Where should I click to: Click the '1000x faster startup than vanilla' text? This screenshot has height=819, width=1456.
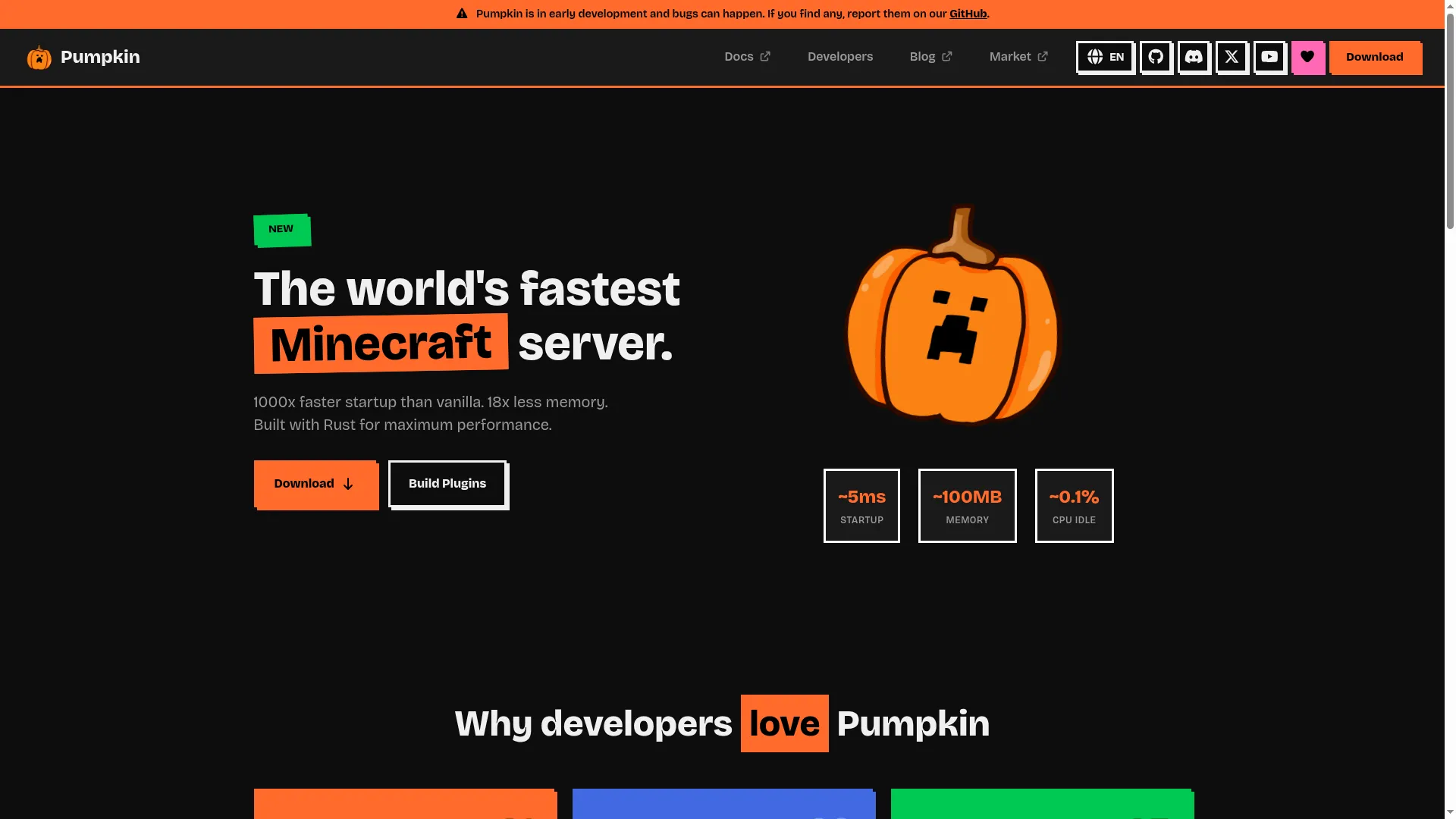[x=368, y=402]
